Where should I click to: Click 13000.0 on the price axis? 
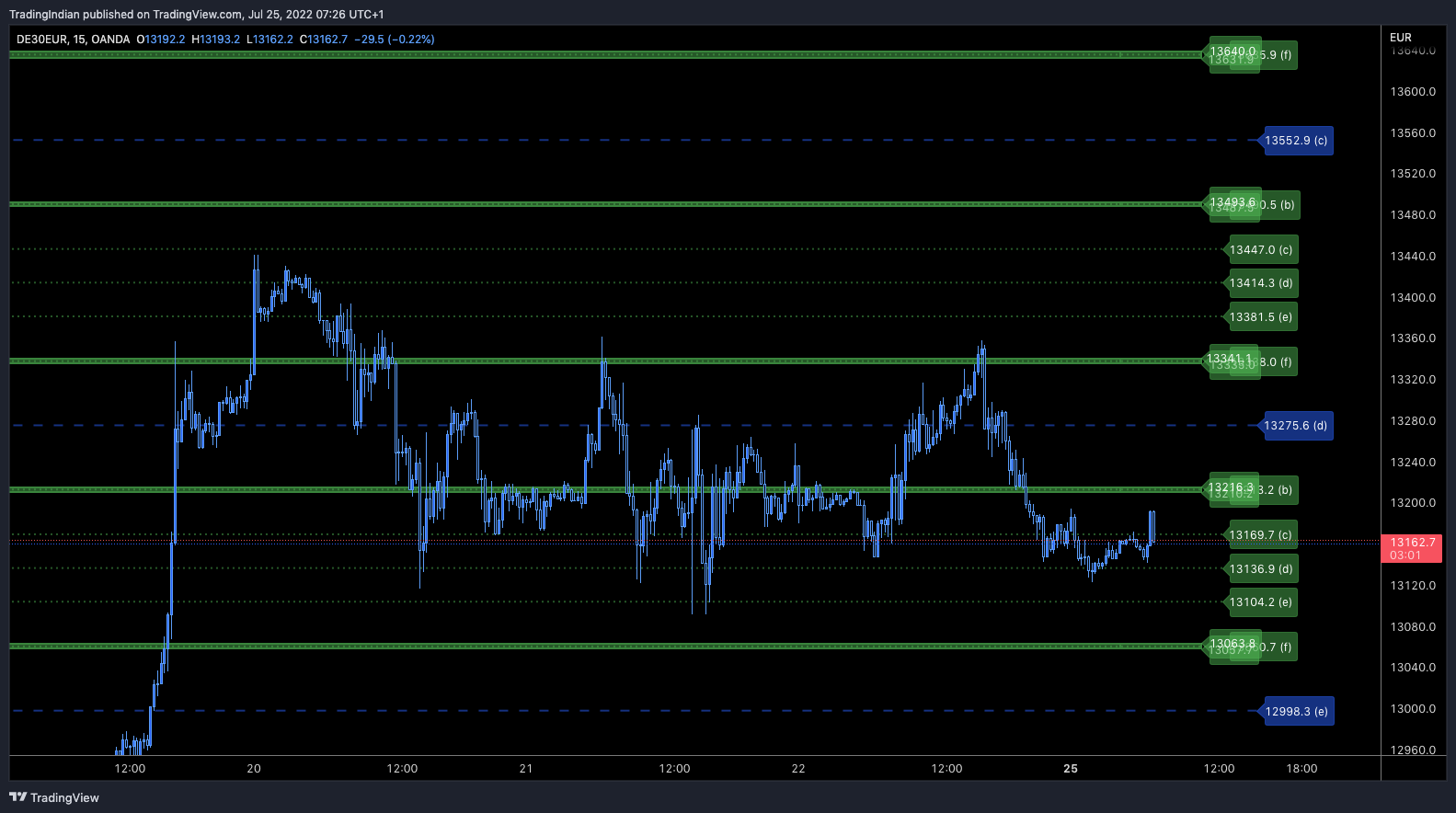coord(1413,709)
